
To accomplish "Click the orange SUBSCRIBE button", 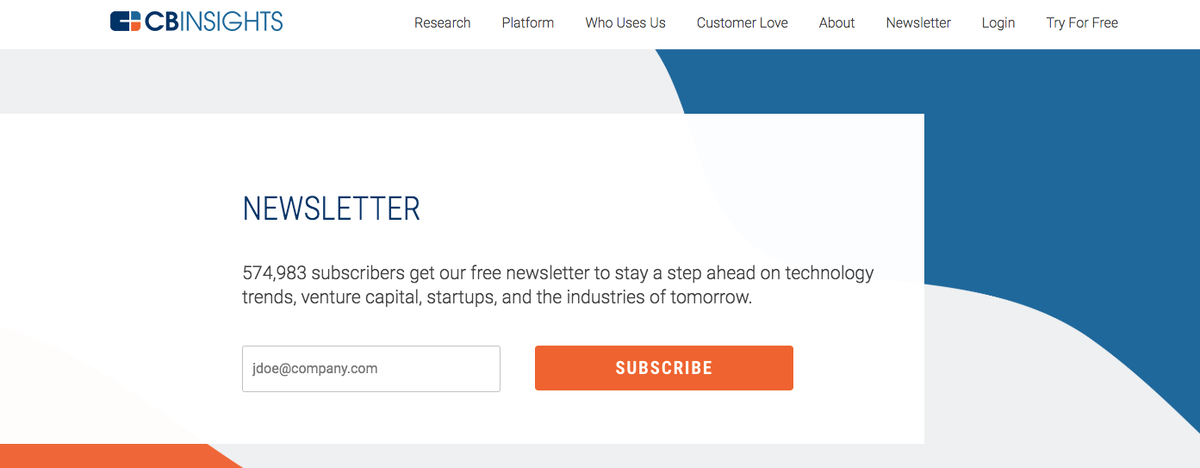I will pyautogui.click(x=664, y=368).
